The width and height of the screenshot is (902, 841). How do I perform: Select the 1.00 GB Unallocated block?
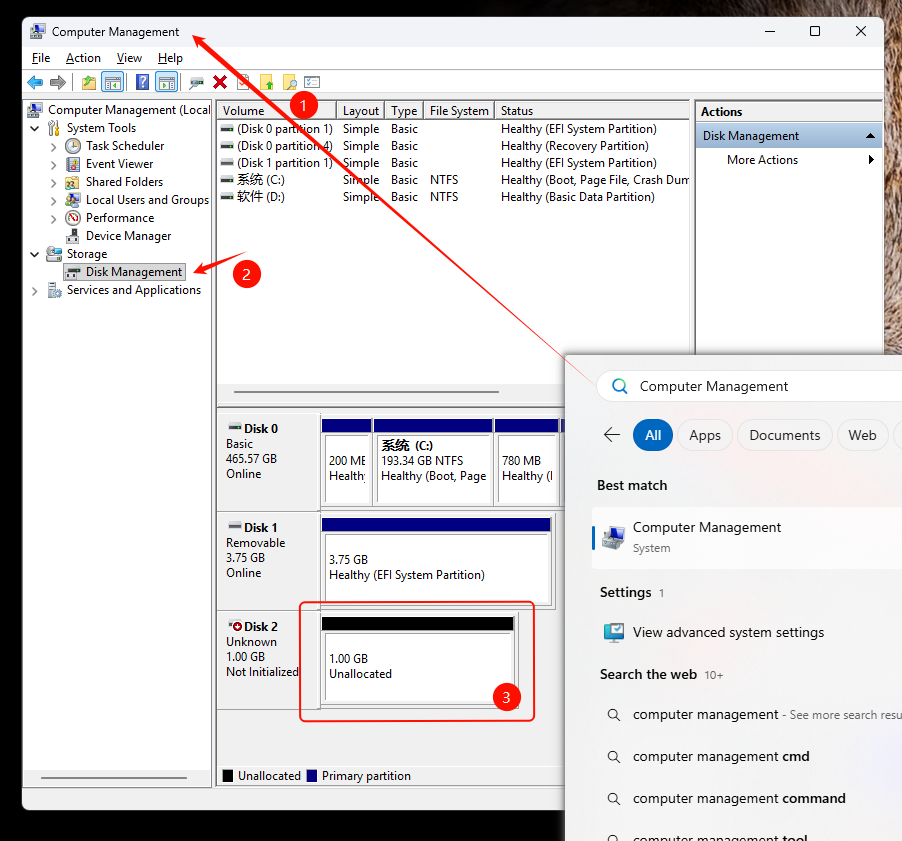click(x=418, y=660)
